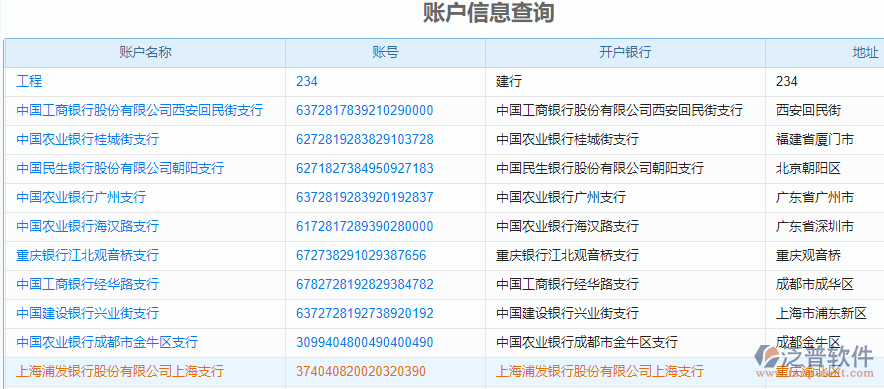Open 中国农业银行海汉路支行 account name link

[88, 226]
